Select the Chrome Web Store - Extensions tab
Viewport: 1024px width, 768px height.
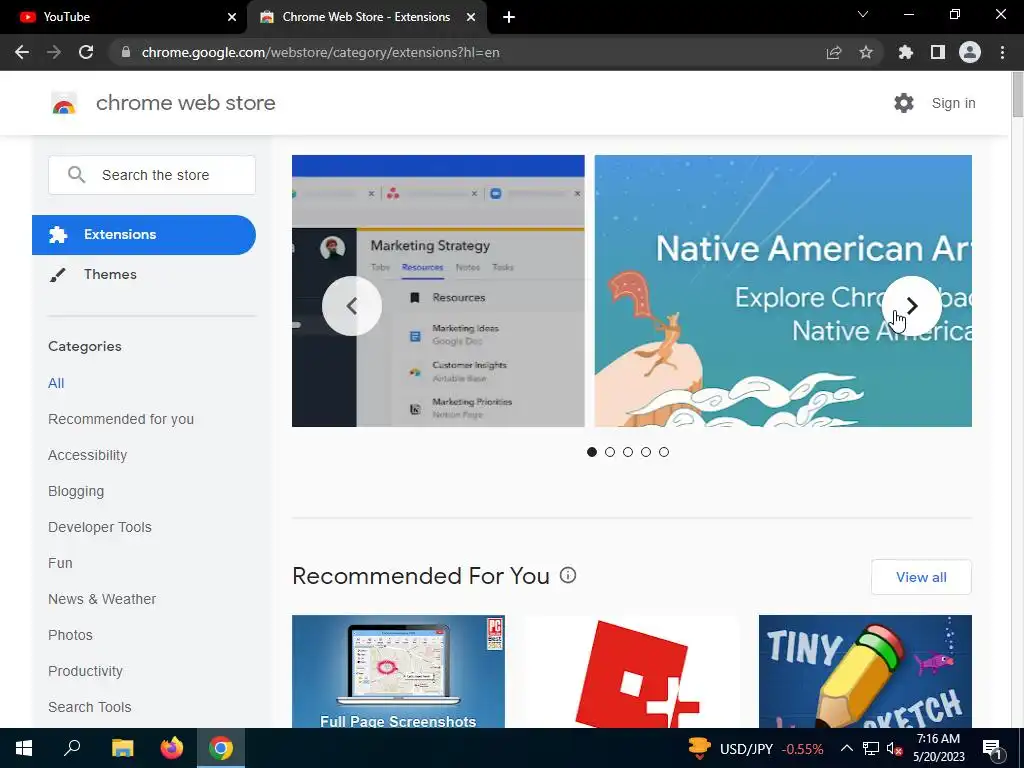tap(367, 17)
